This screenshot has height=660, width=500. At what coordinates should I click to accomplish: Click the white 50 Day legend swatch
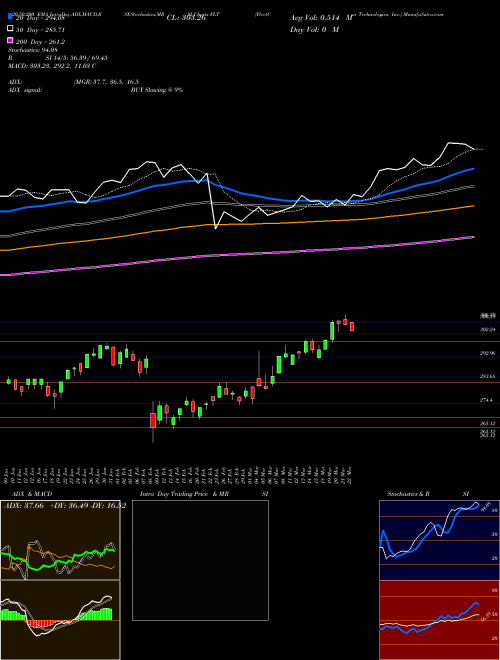(x=10, y=29)
